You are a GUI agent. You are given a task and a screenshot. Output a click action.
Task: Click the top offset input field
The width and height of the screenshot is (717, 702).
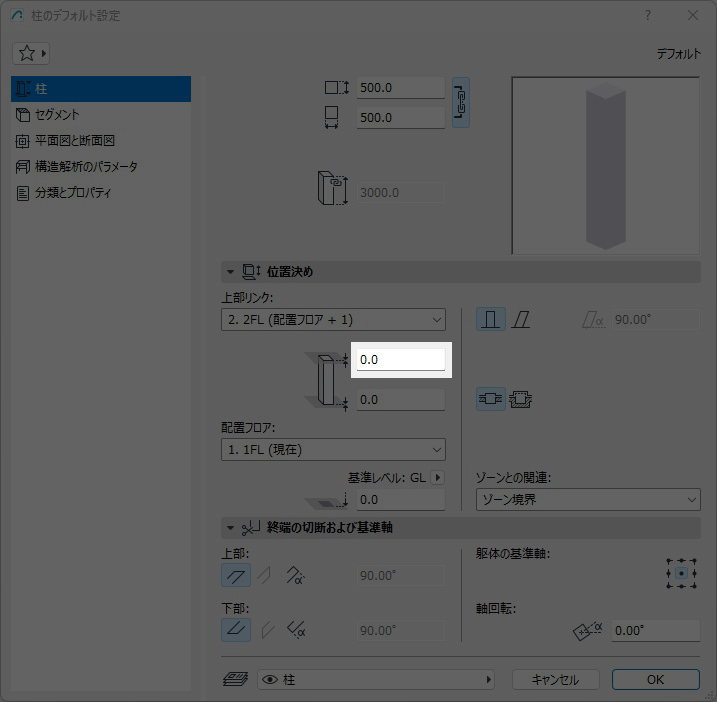tap(400, 360)
